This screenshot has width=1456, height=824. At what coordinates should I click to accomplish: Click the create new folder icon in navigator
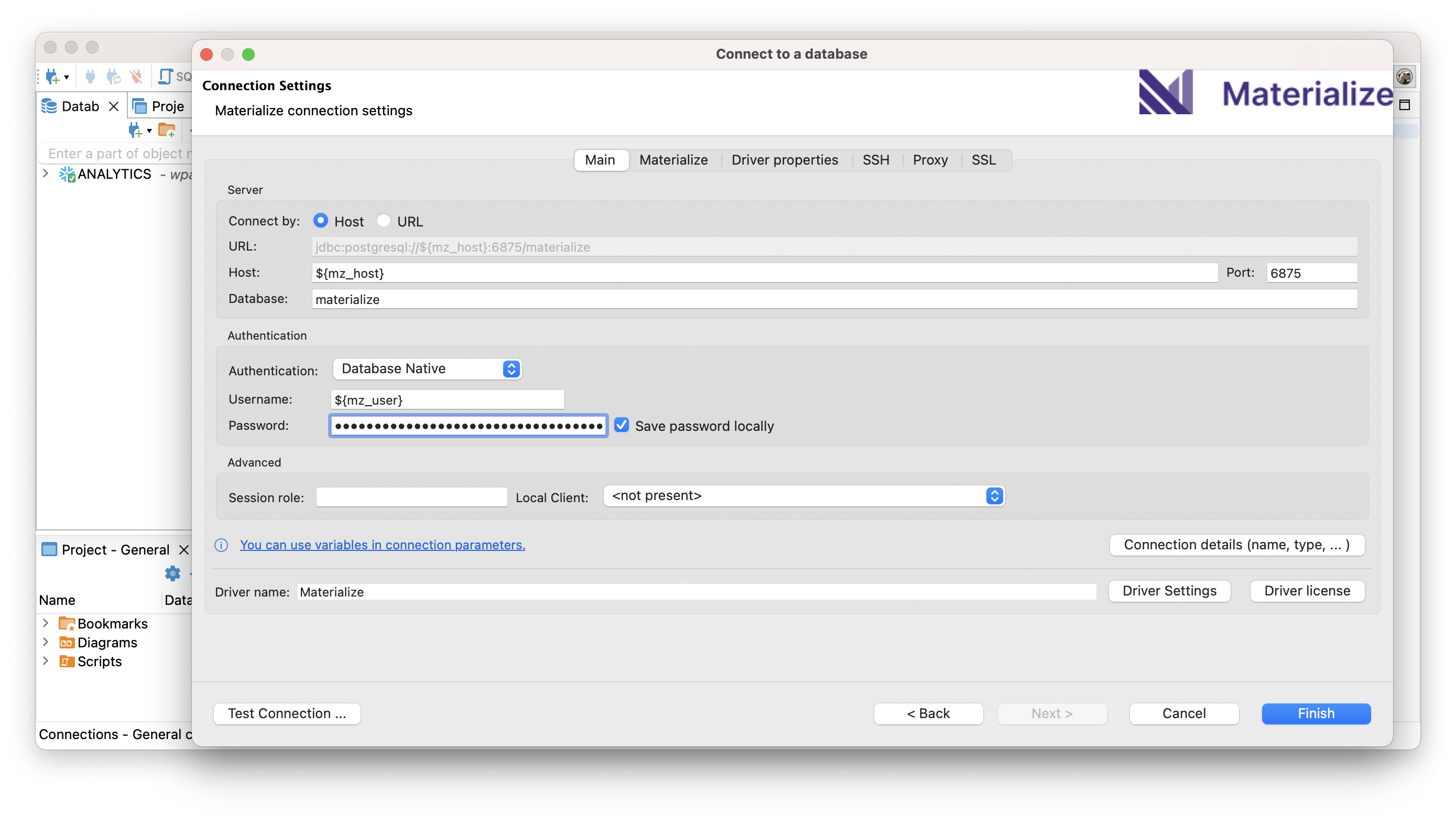tap(166, 130)
